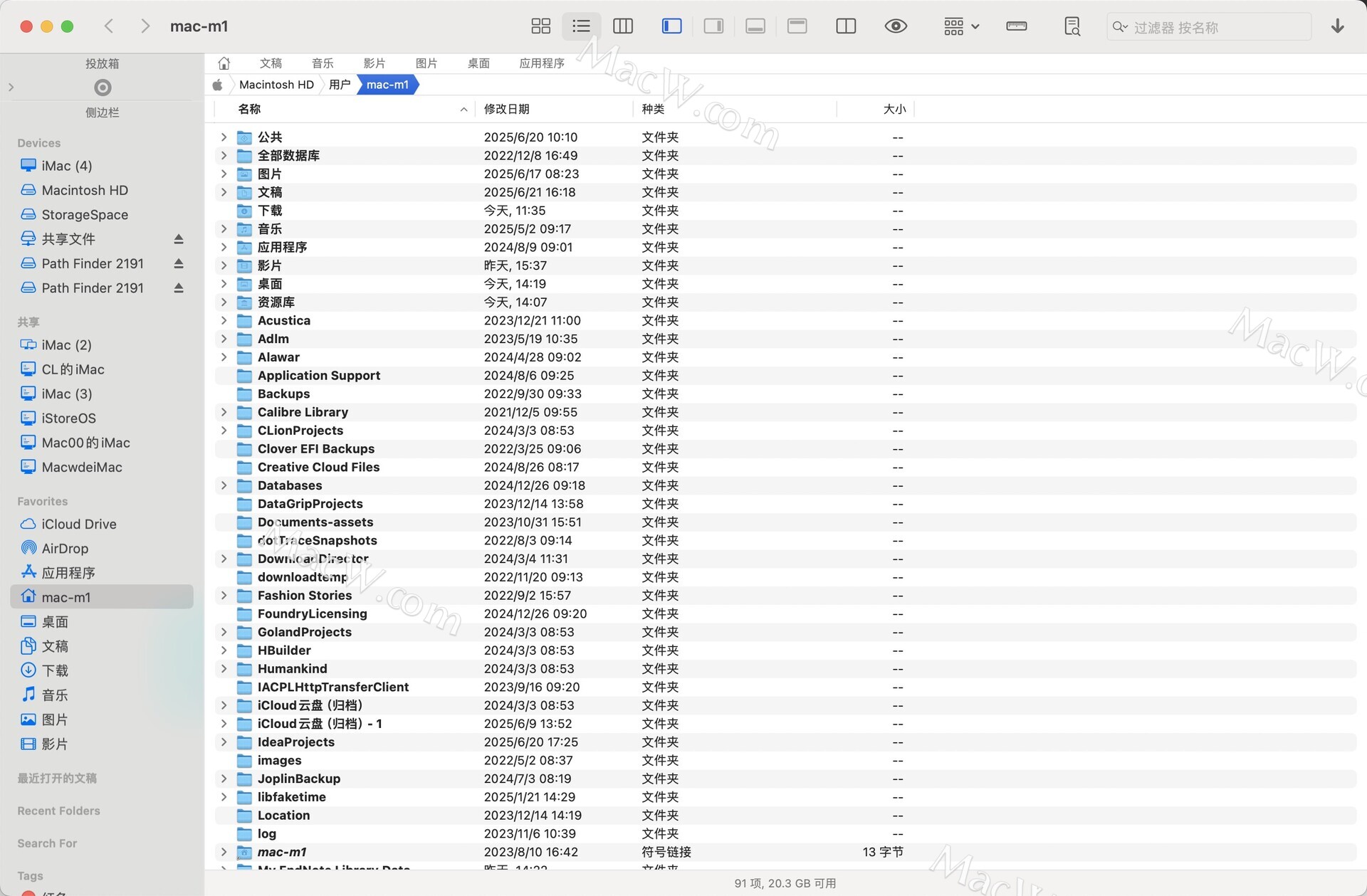Open 文稿 in sidebar Favorites
This screenshot has width=1367, height=896.
[x=55, y=646]
